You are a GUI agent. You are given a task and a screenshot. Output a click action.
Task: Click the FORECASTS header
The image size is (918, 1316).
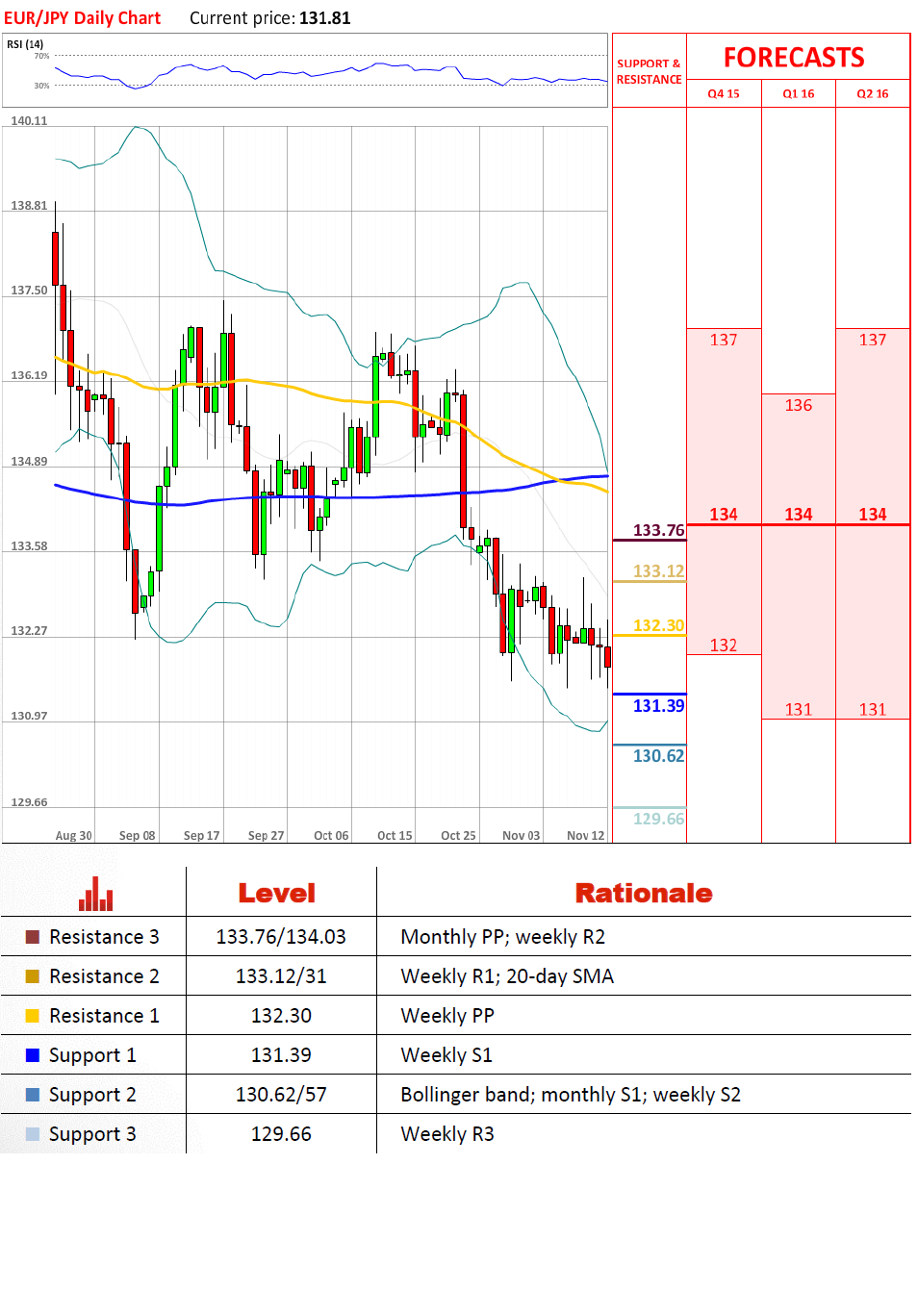pos(794,58)
